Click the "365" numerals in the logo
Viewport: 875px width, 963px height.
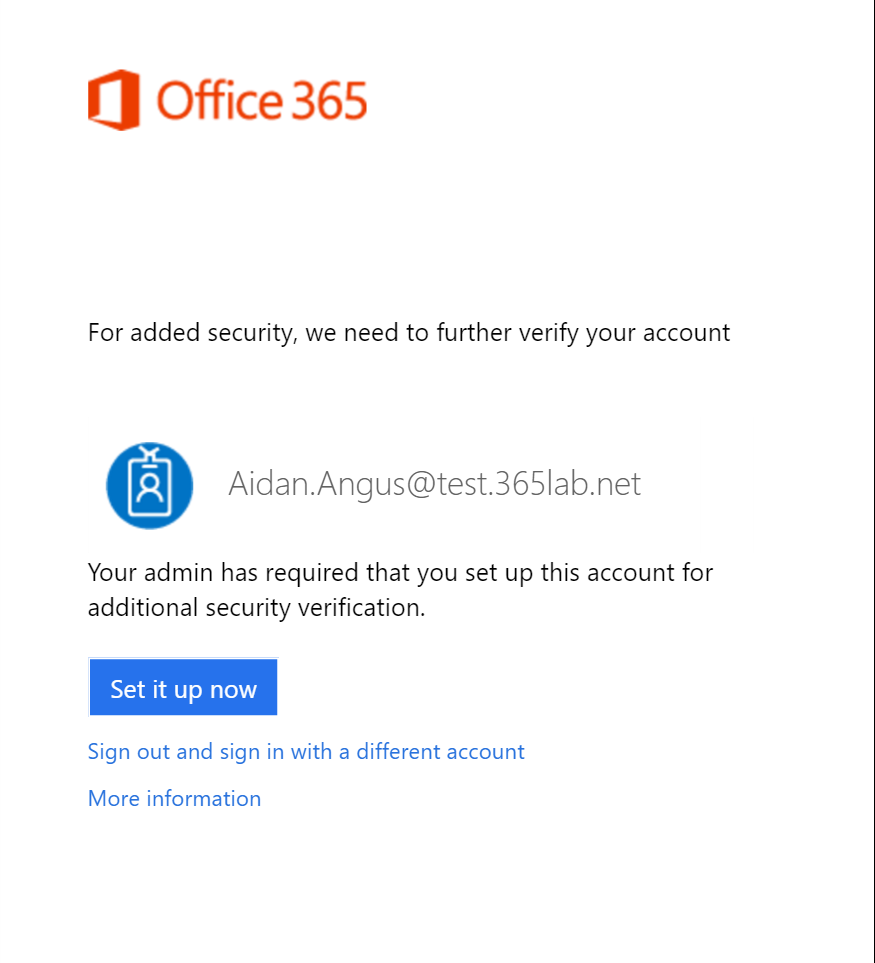(x=330, y=101)
